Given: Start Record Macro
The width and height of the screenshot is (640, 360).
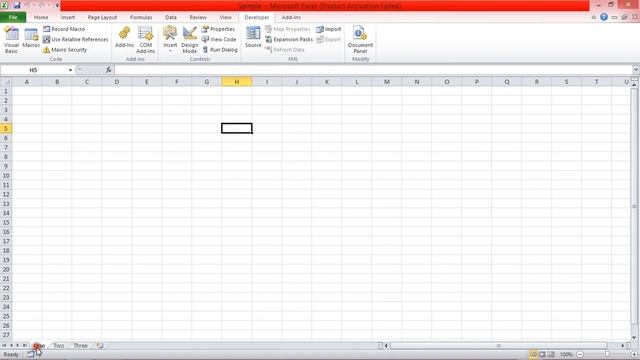Looking at the screenshot, I should pos(64,29).
